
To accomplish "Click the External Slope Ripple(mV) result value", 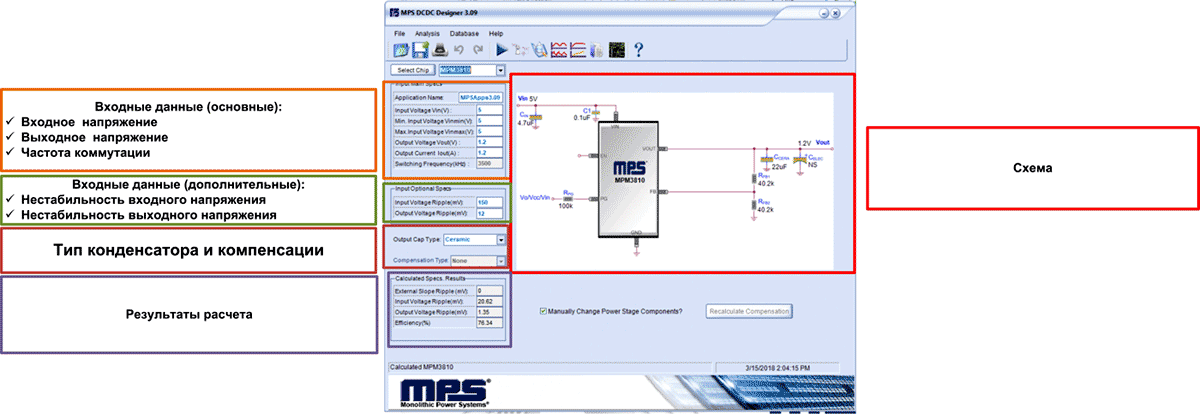I will pos(489,290).
